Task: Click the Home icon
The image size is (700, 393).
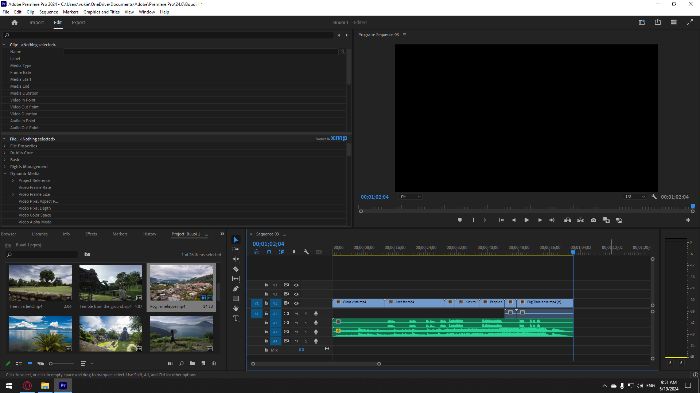Action: point(14,22)
